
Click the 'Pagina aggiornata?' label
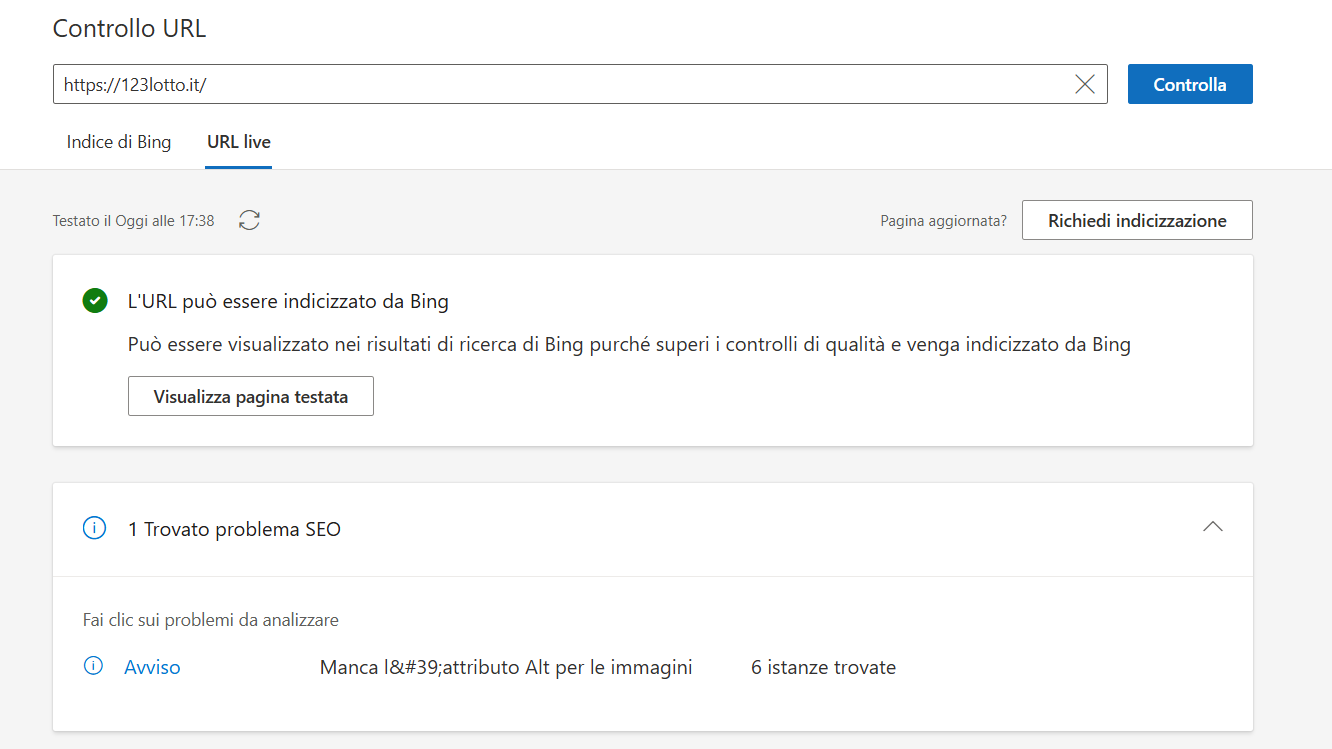click(943, 221)
